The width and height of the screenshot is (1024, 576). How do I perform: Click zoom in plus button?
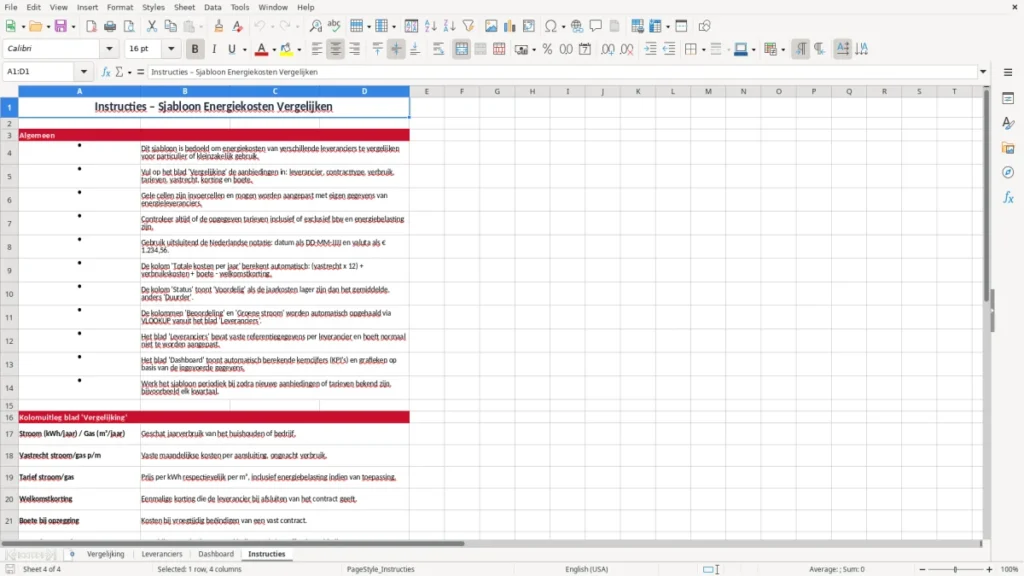989,569
